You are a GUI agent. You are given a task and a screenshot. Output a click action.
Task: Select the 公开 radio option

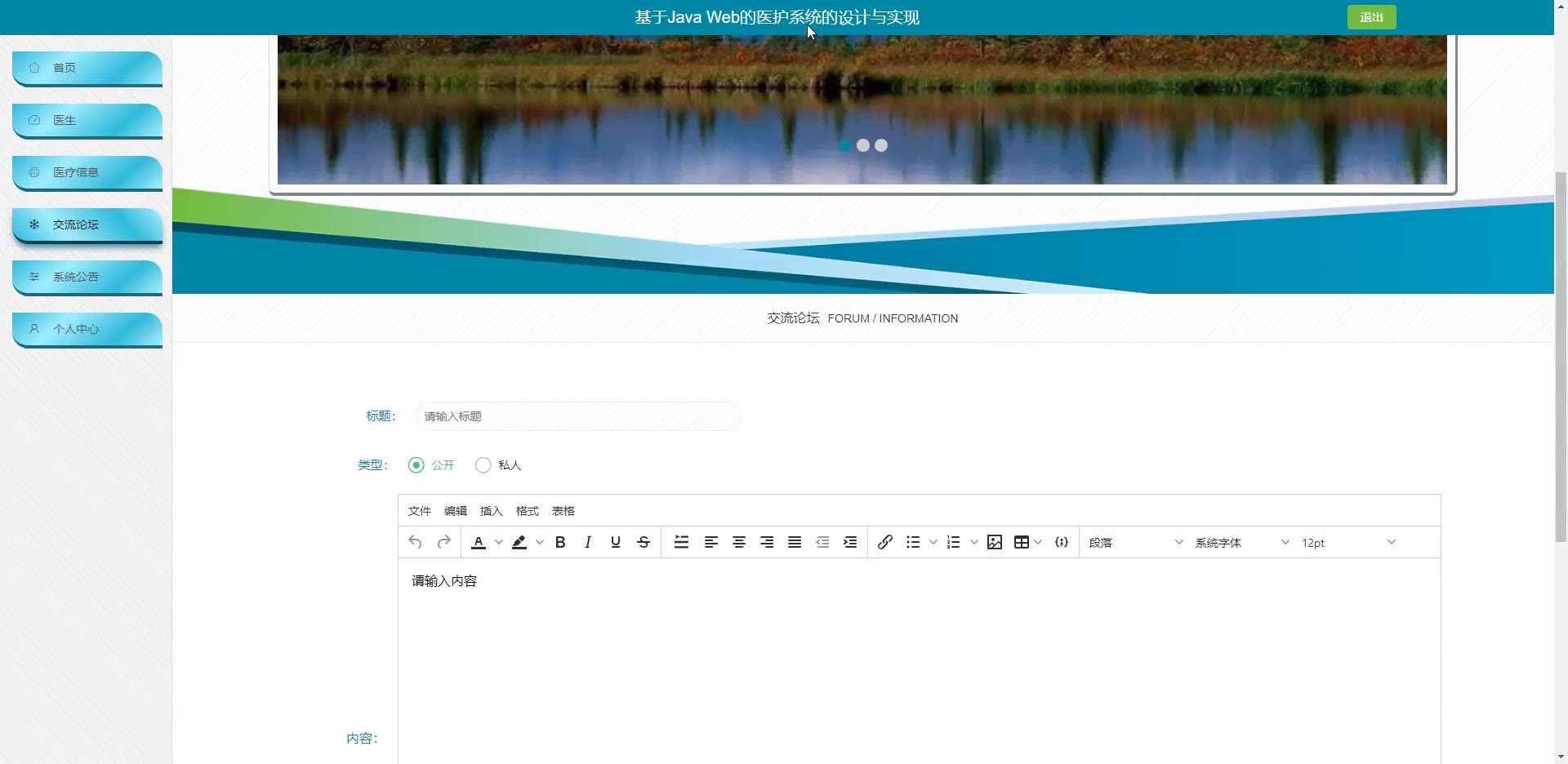click(431, 465)
